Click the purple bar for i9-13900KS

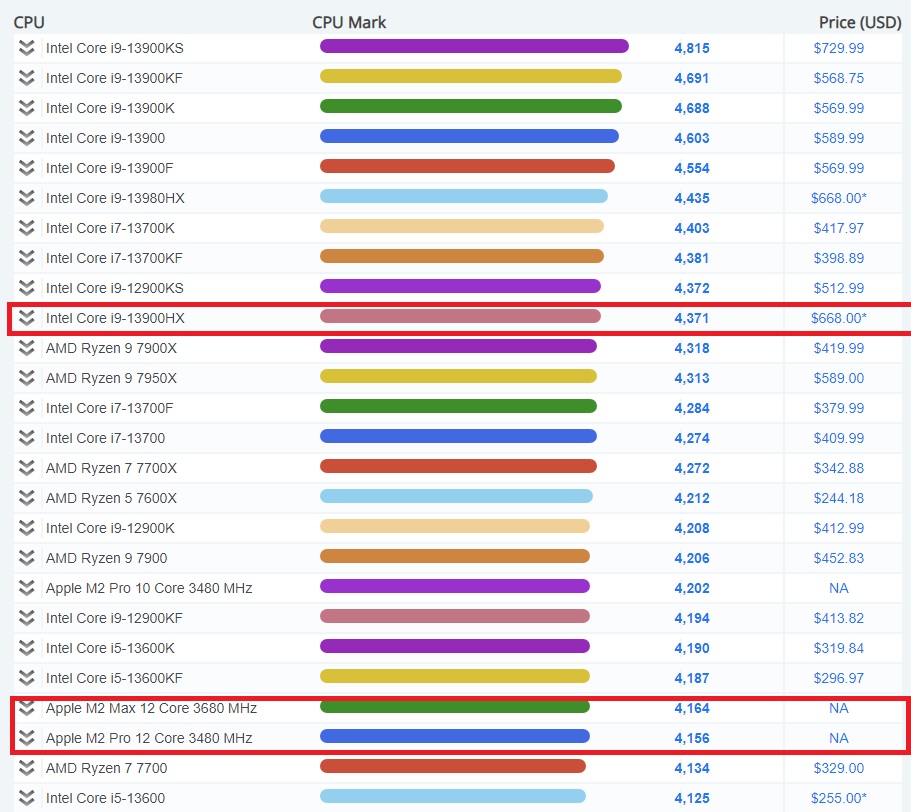coord(474,46)
